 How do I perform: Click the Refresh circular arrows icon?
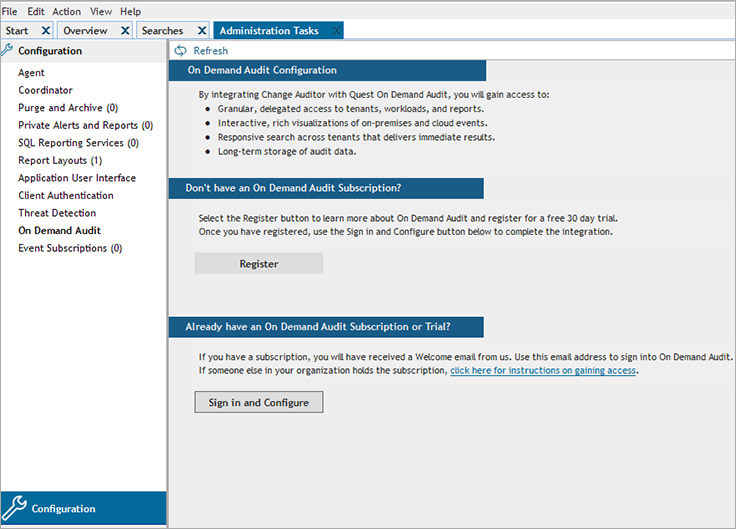coord(180,51)
